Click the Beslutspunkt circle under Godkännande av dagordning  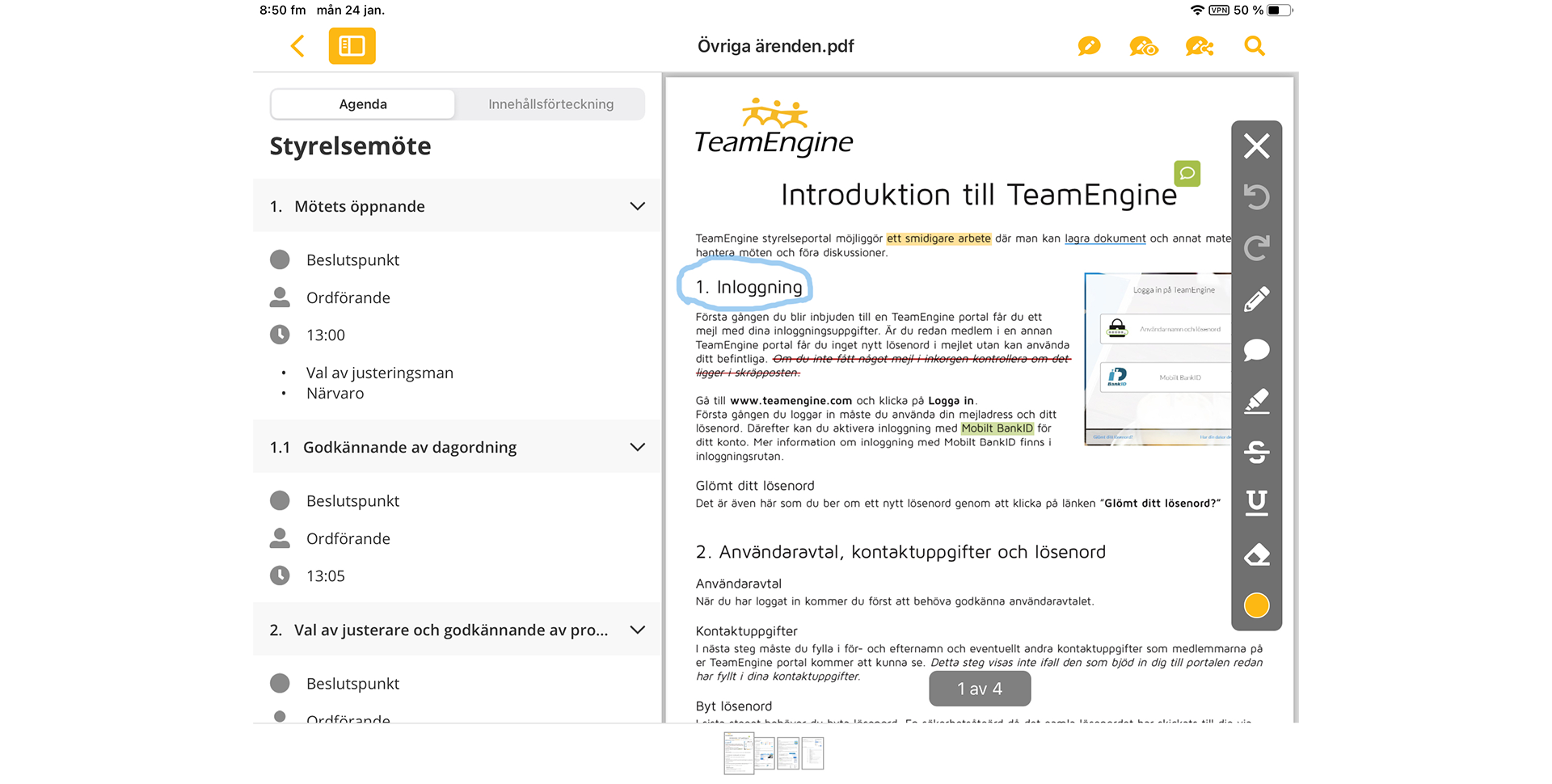pyautogui.click(x=280, y=500)
